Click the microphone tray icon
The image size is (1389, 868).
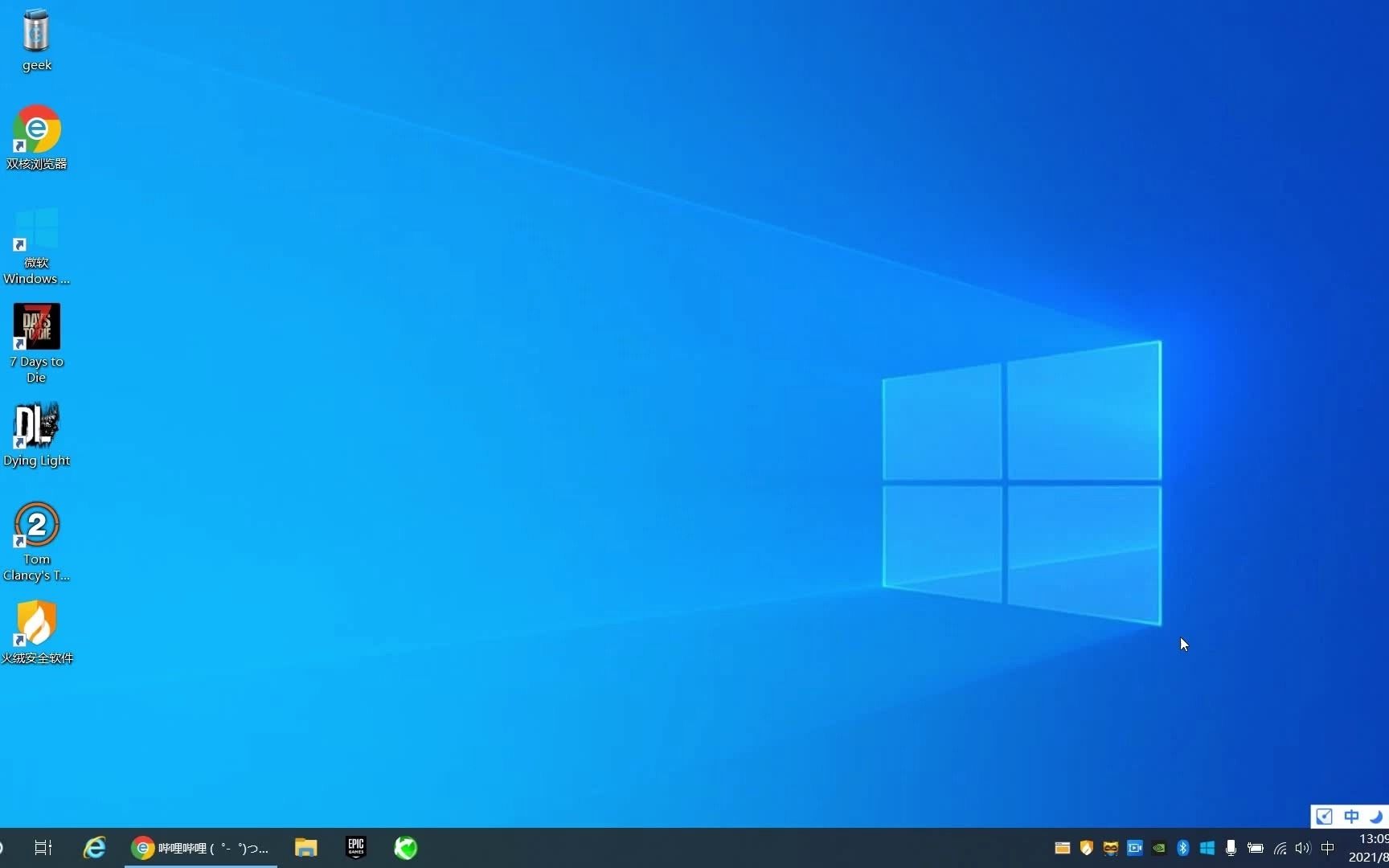click(1231, 848)
